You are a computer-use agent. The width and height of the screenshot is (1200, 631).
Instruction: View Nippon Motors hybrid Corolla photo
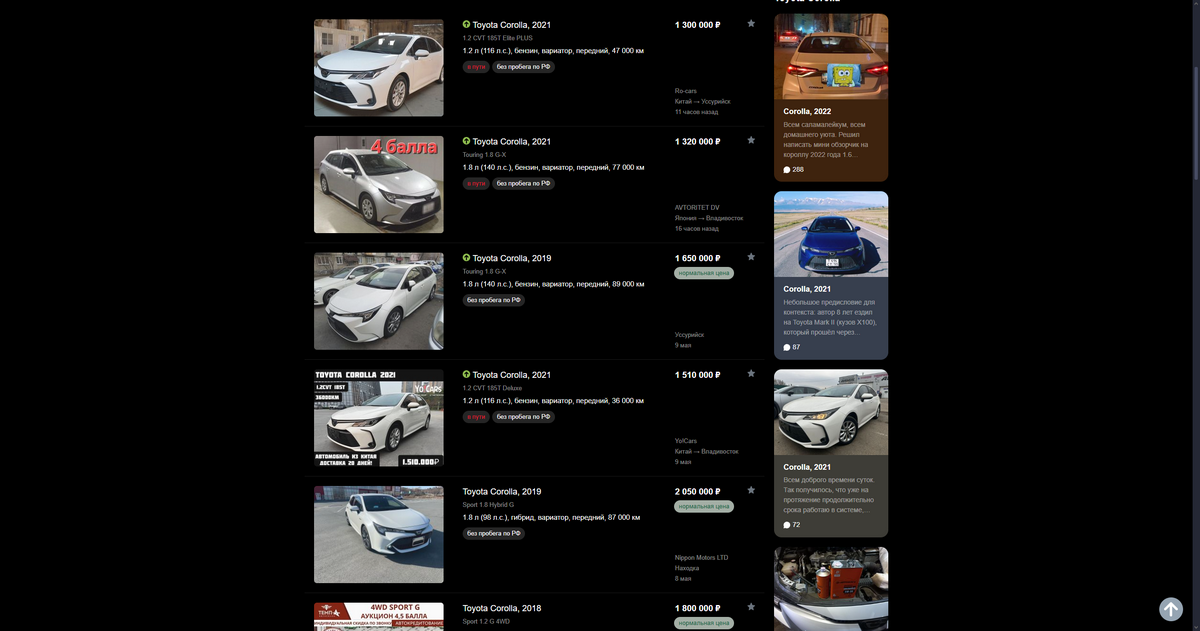pyautogui.click(x=379, y=535)
